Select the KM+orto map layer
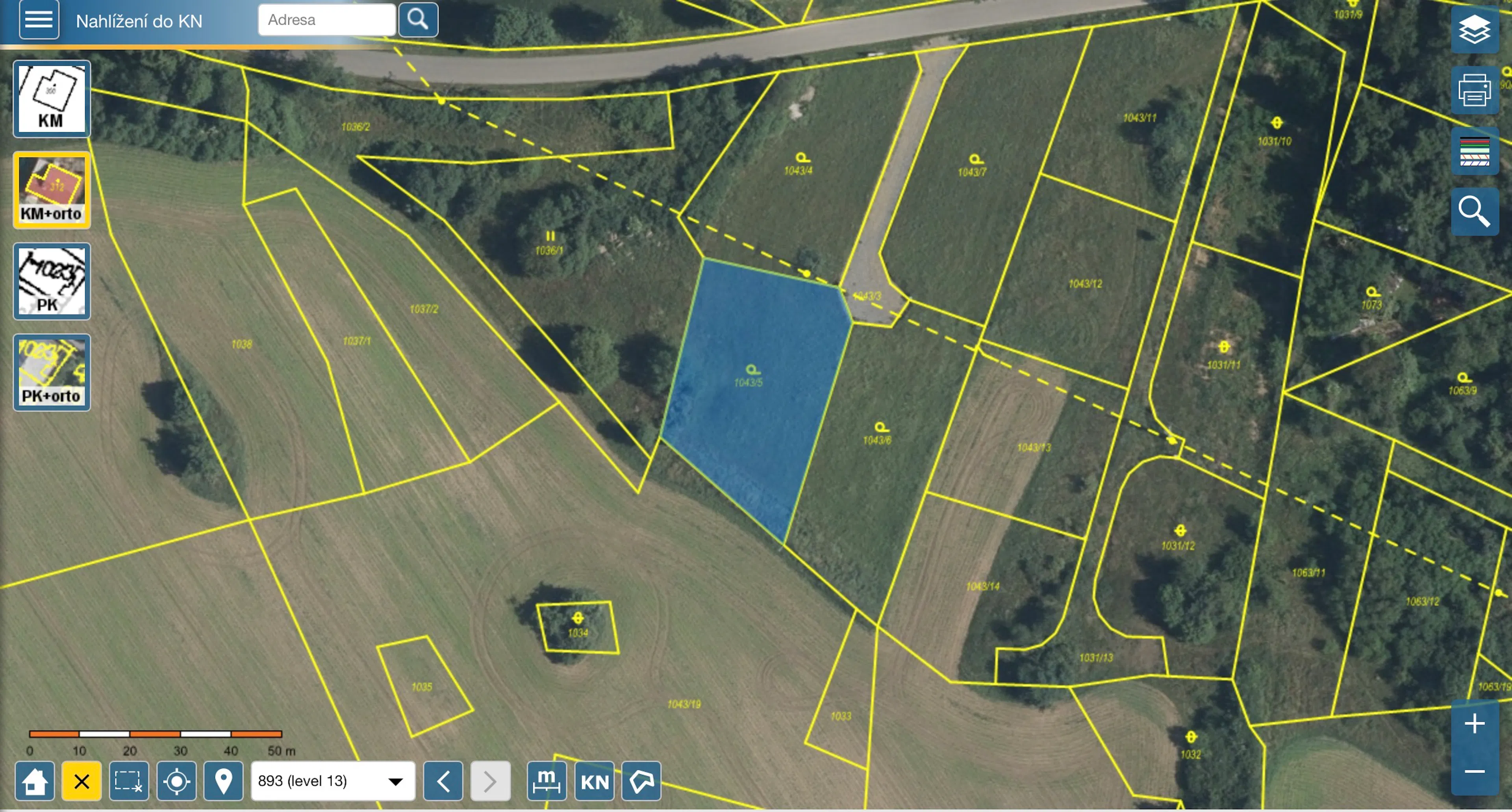Viewport: 1512px width, 812px height. [x=52, y=190]
